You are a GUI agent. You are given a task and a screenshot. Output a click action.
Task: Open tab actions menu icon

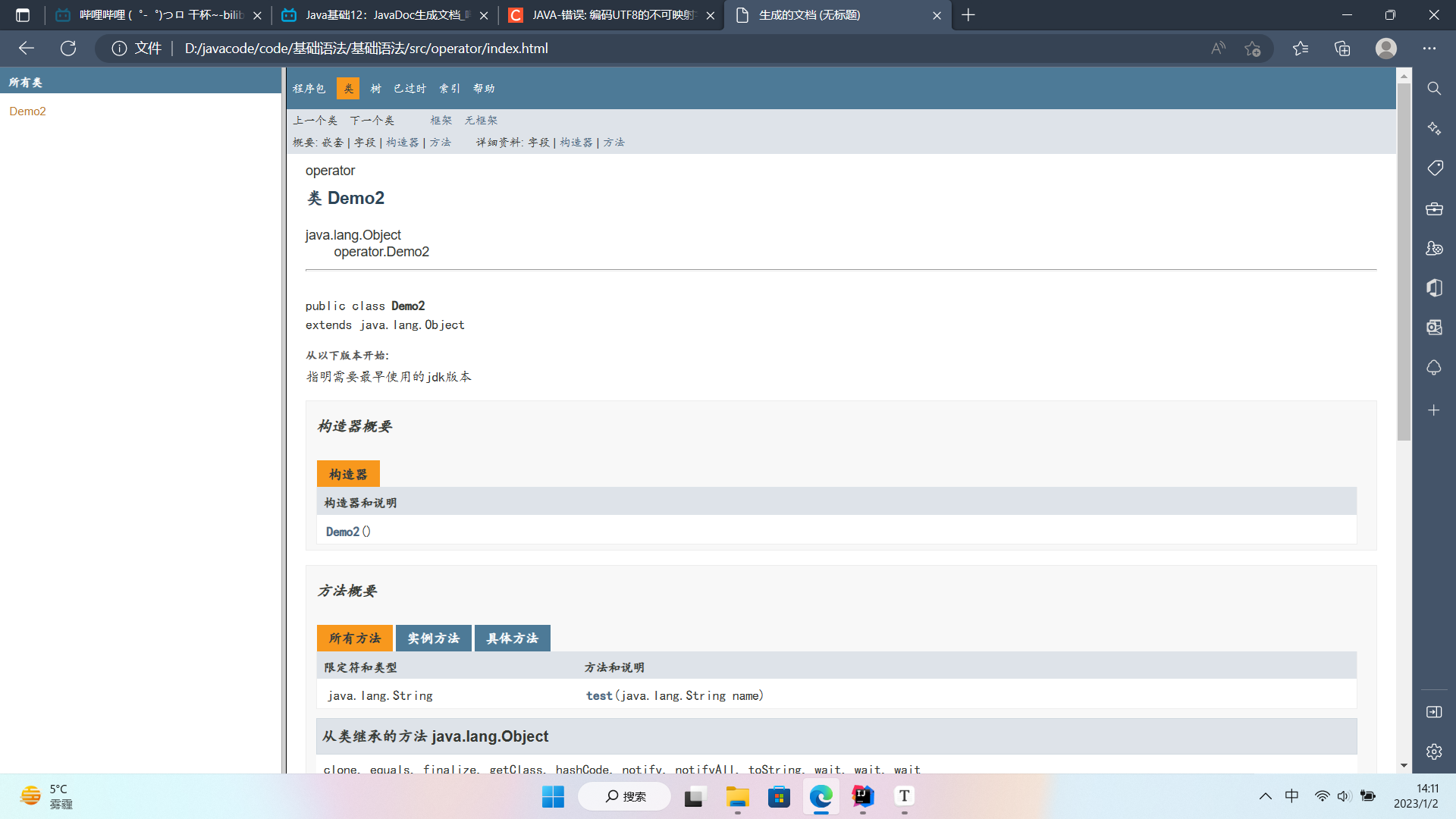point(23,15)
